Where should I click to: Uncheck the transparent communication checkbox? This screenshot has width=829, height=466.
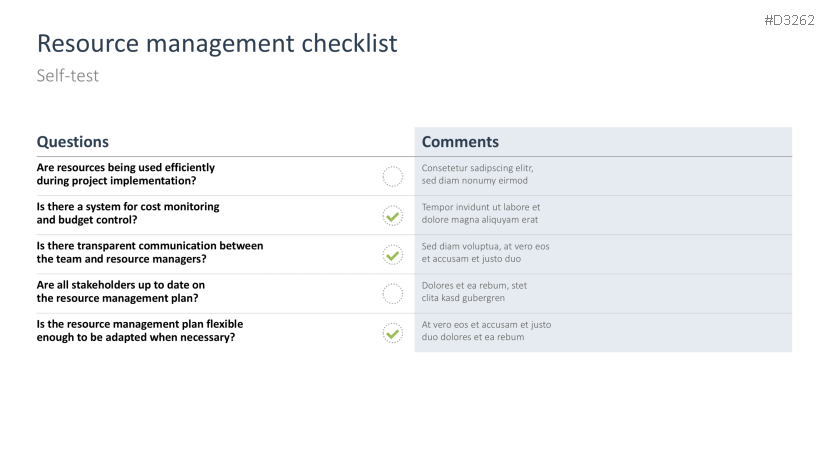click(x=393, y=255)
